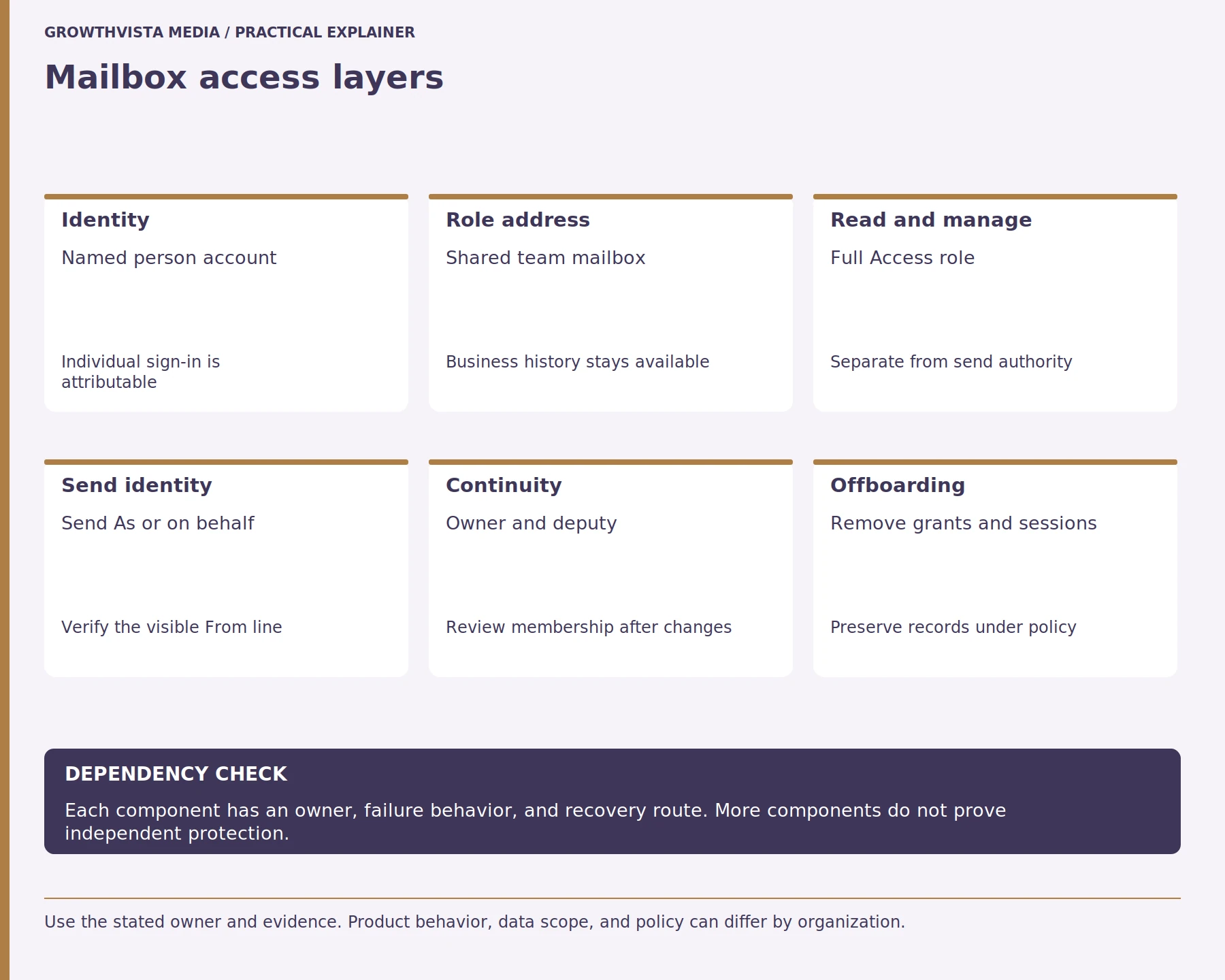The width and height of the screenshot is (1225, 980).
Task: Click the 'Identity' card heading
Action: pos(105,220)
